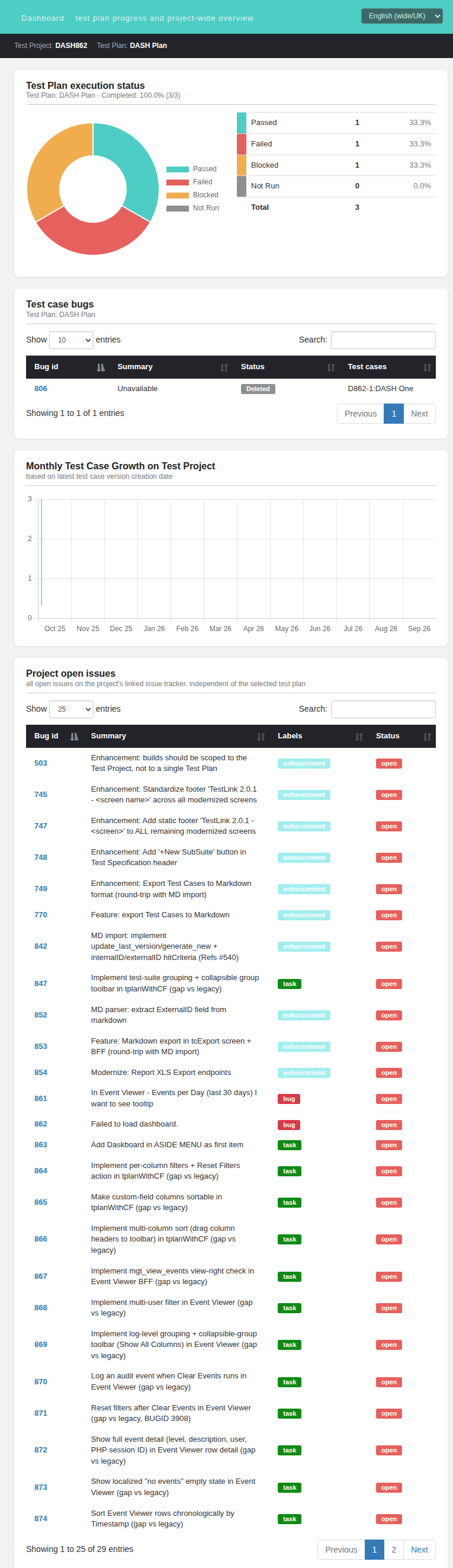Open issue 748 link
This screenshot has height=1568, width=453.
[x=41, y=857]
